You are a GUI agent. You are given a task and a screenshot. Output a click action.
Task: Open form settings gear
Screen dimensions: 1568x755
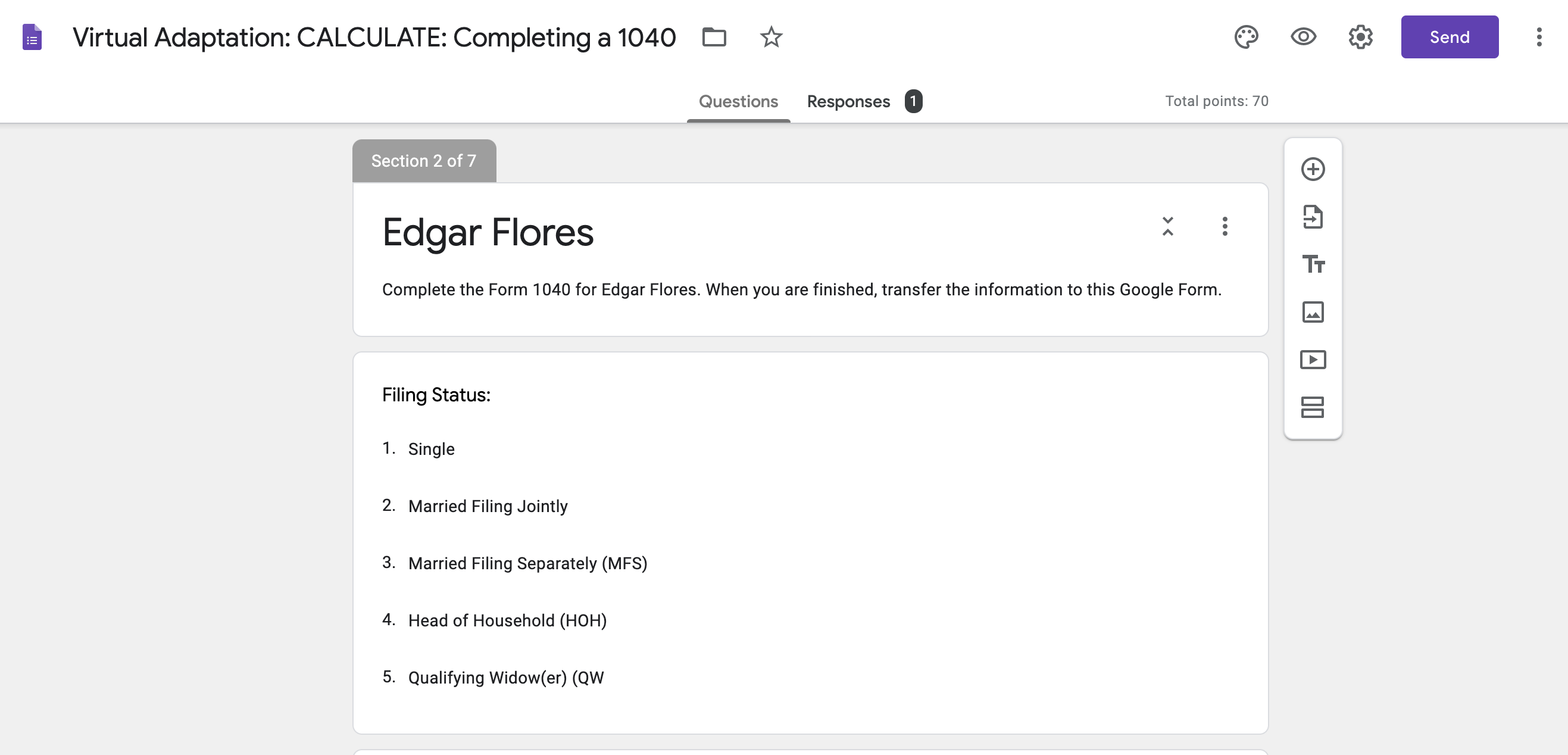pyautogui.click(x=1361, y=37)
